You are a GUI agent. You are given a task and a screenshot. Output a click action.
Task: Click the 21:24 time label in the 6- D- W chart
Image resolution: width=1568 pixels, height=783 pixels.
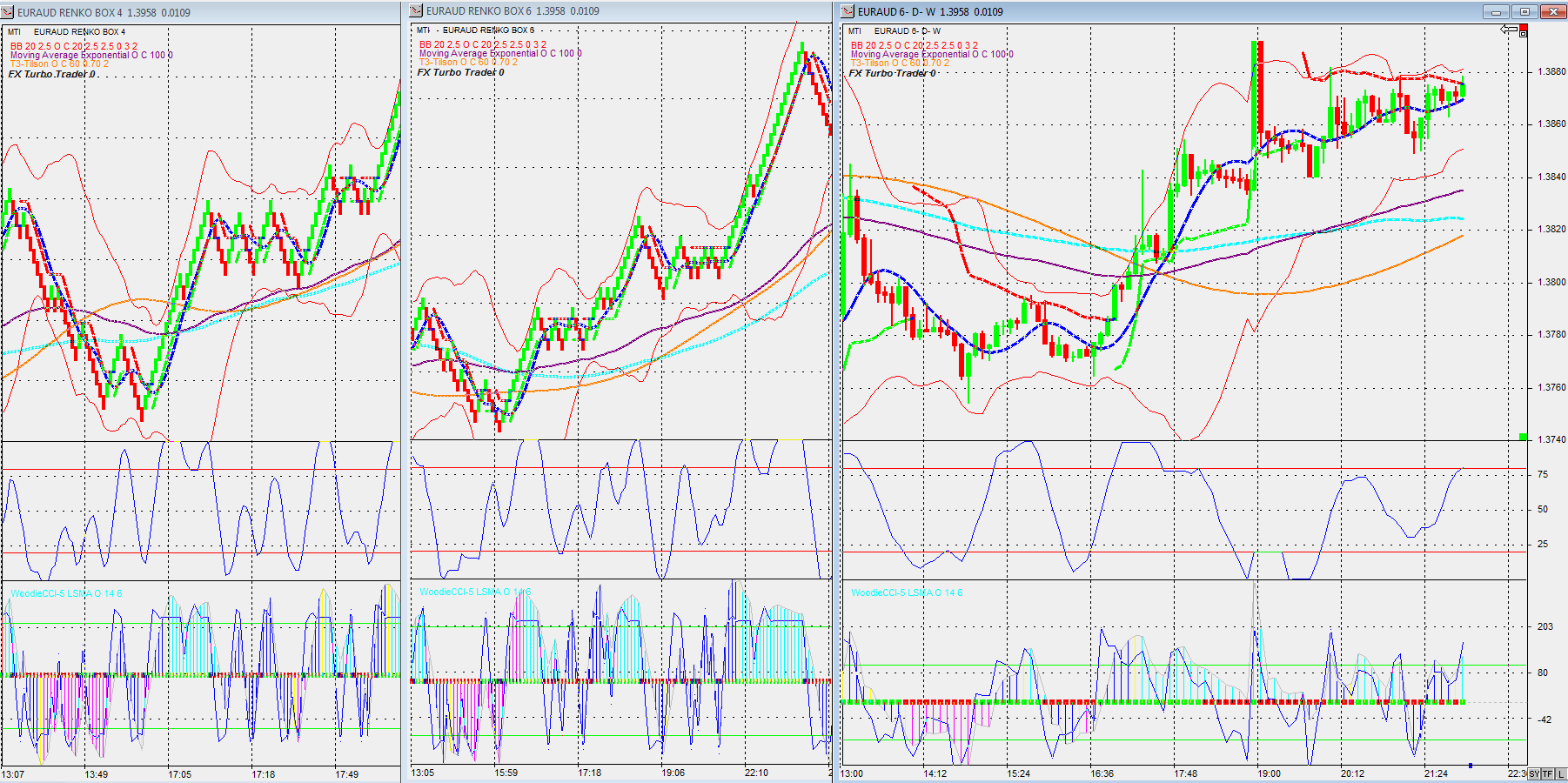point(1437,773)
